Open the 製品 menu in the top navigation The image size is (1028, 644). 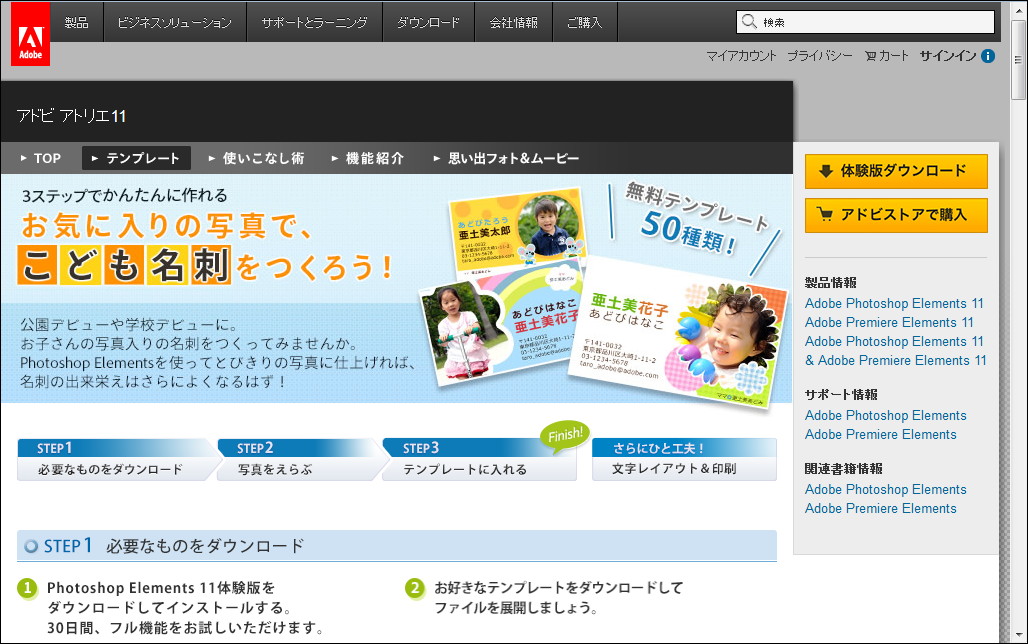coord(77,21)
